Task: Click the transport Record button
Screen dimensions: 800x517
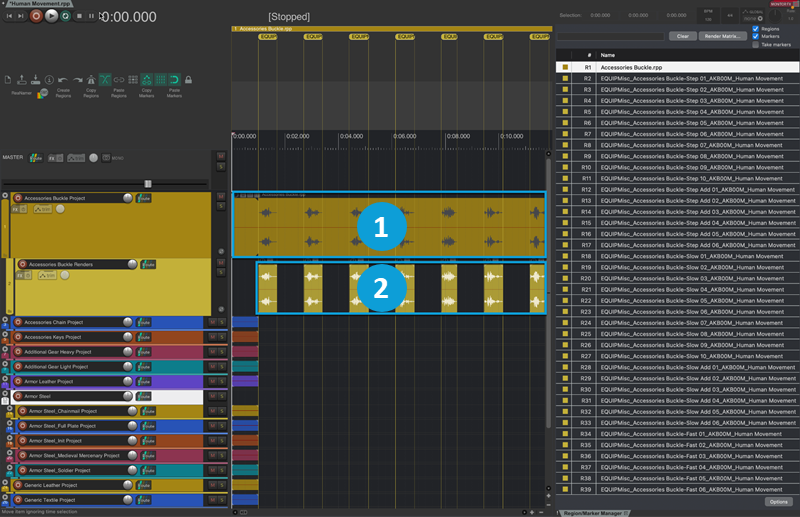Action: pos(36,16)
